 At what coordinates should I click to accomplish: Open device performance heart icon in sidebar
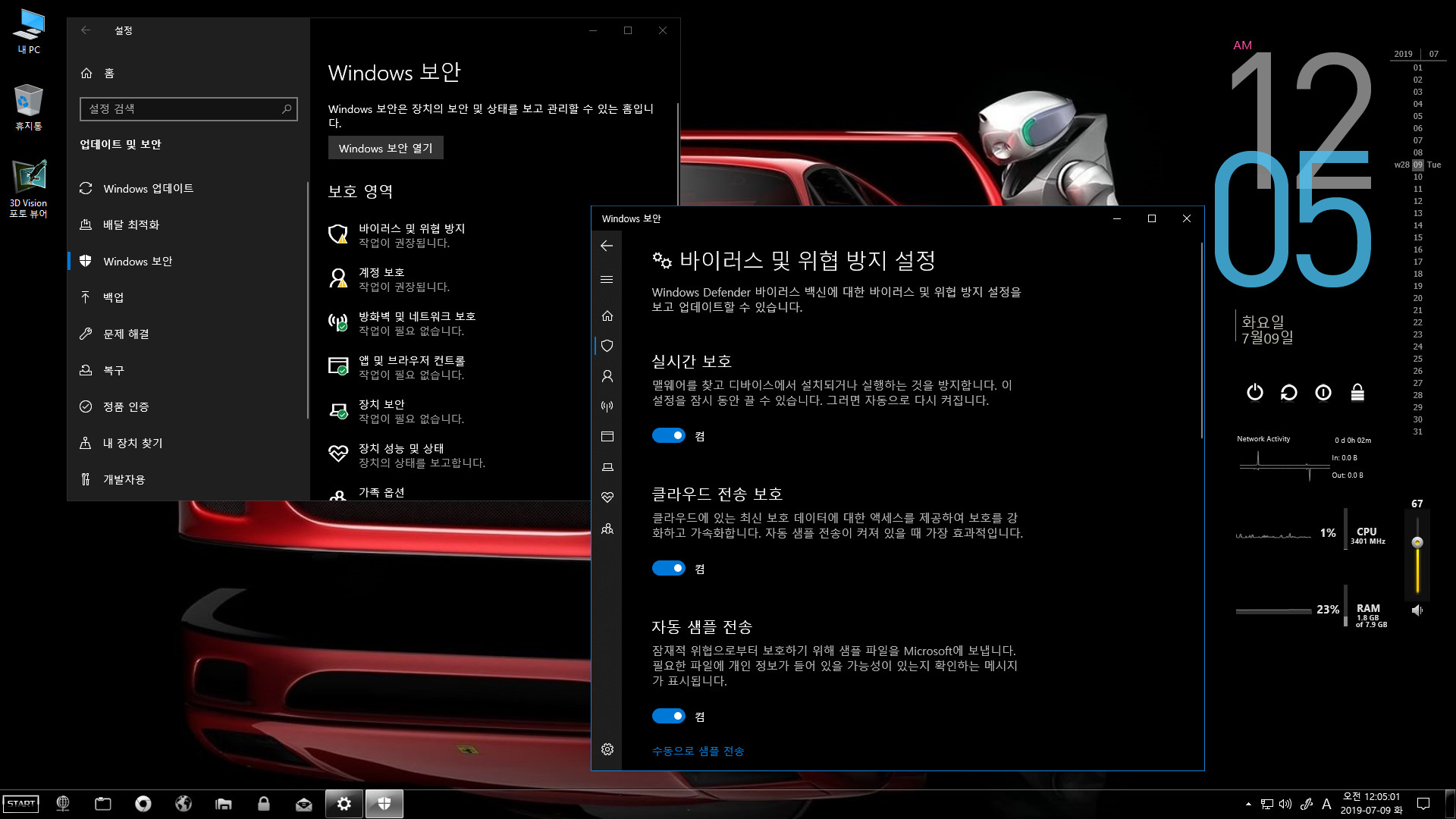(x=607, y=497)
